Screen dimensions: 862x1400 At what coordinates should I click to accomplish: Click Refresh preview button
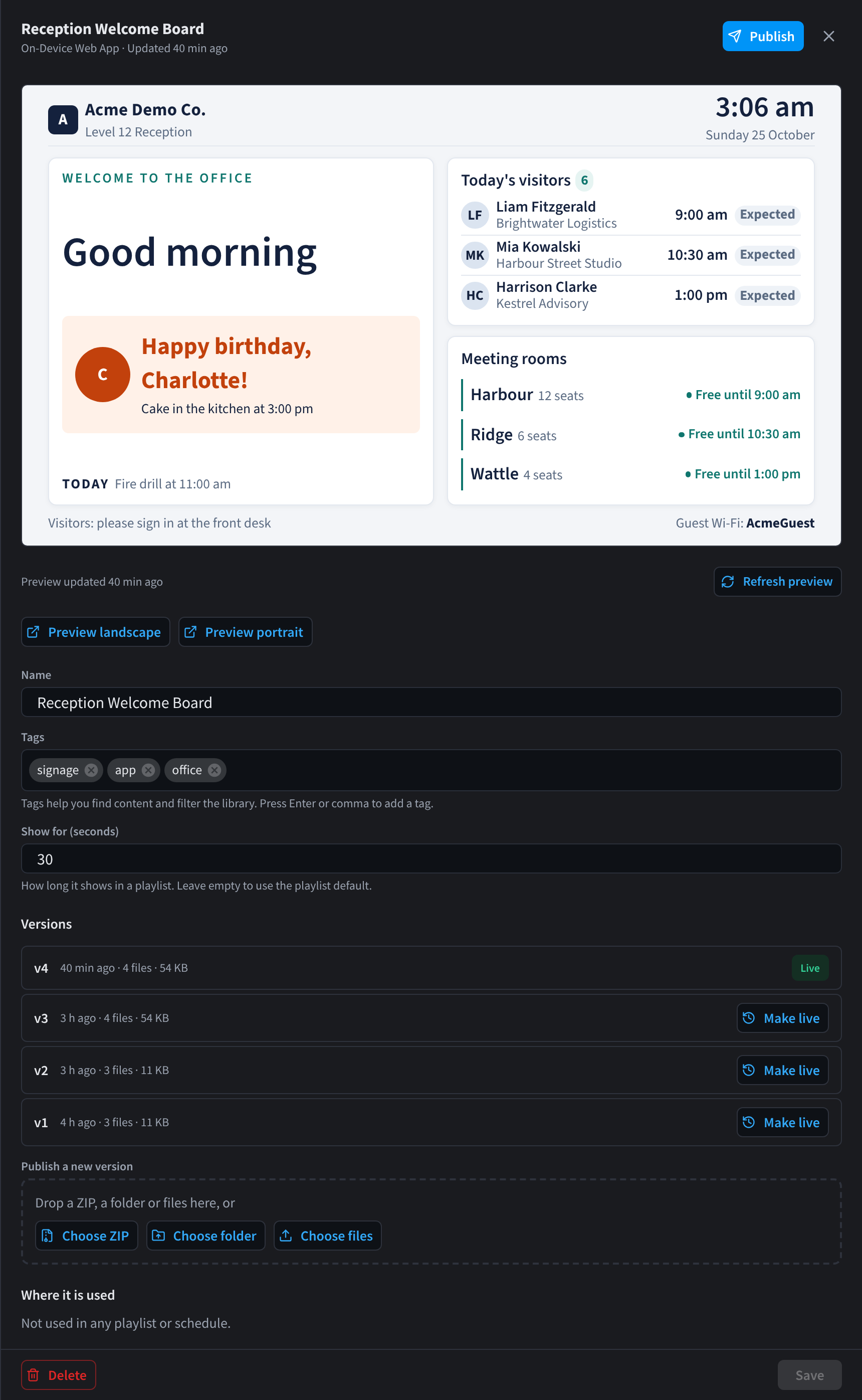[777, 582]
